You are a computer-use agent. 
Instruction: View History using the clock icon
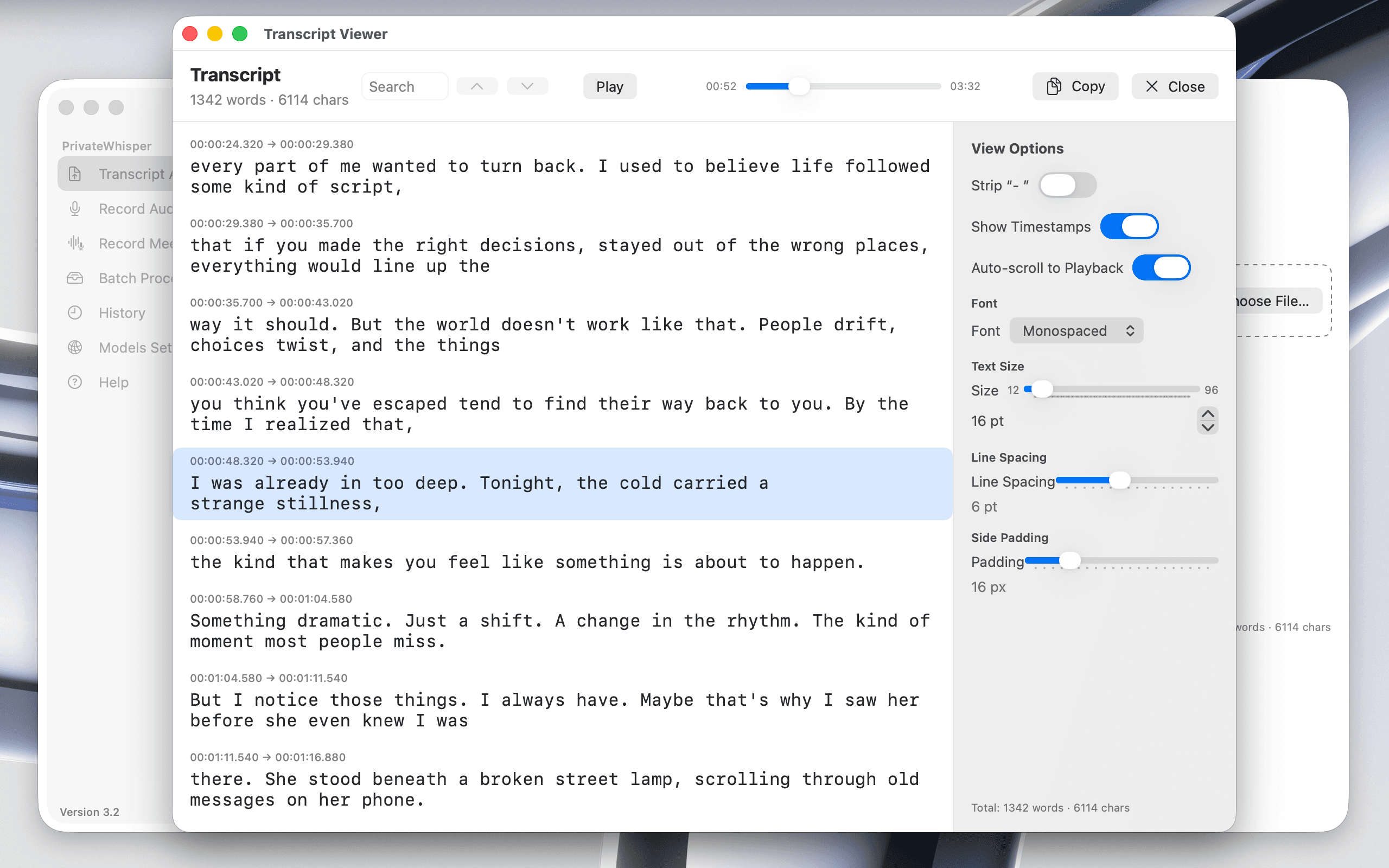coord(75,312)
